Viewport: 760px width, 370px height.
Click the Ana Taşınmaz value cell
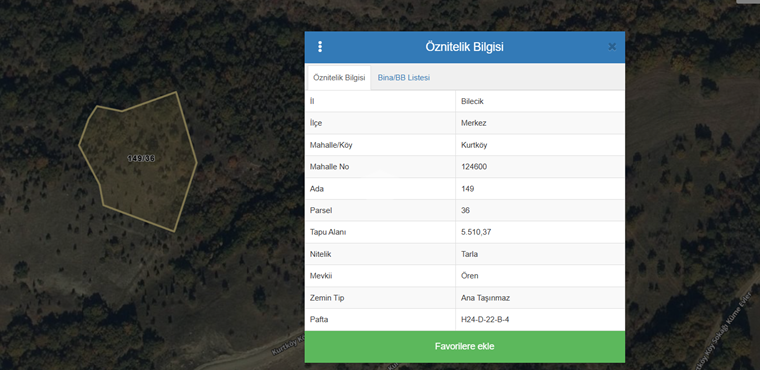(x=540, y=298)
